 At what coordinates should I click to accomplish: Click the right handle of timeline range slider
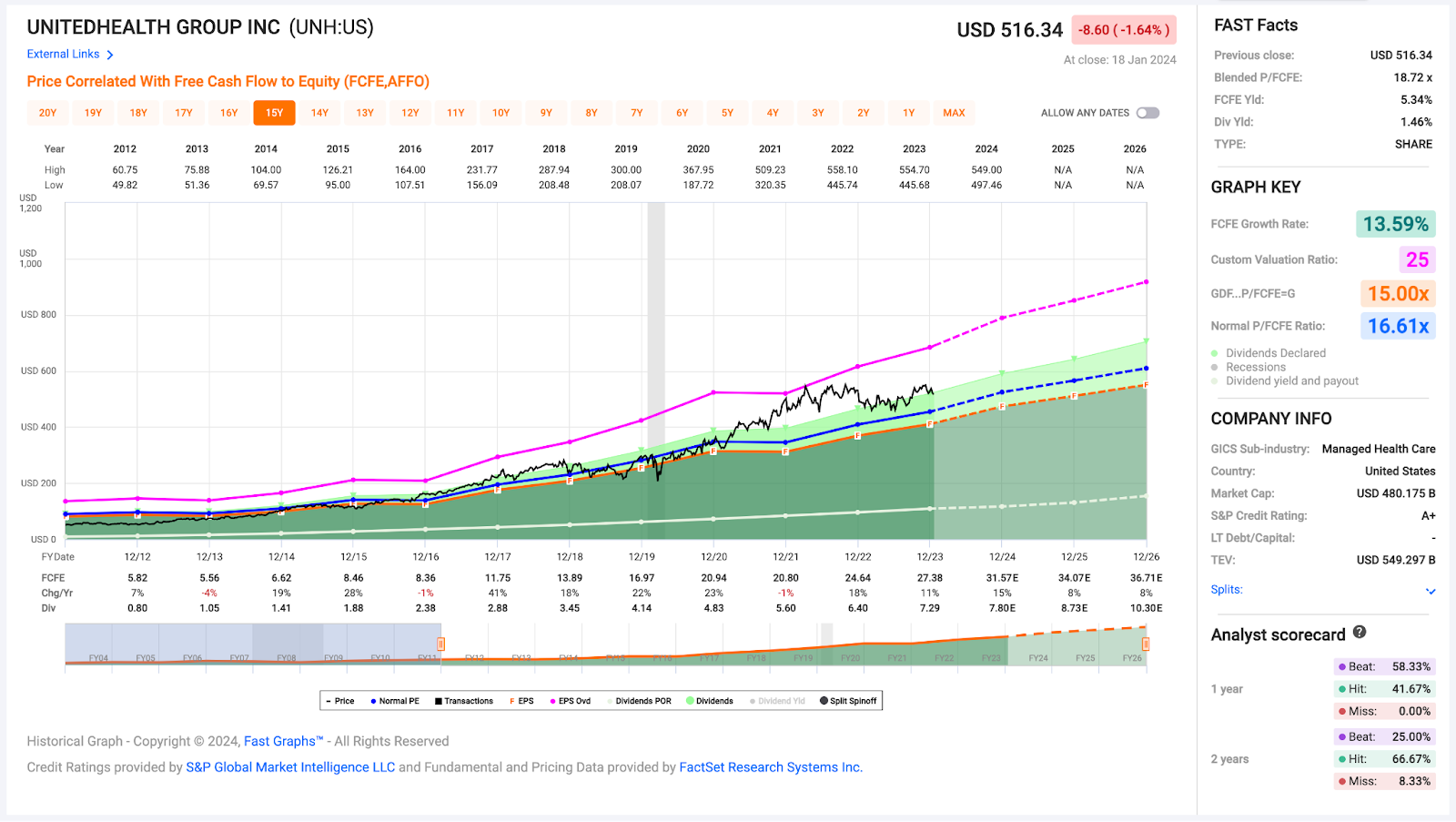coord(1146,644)
